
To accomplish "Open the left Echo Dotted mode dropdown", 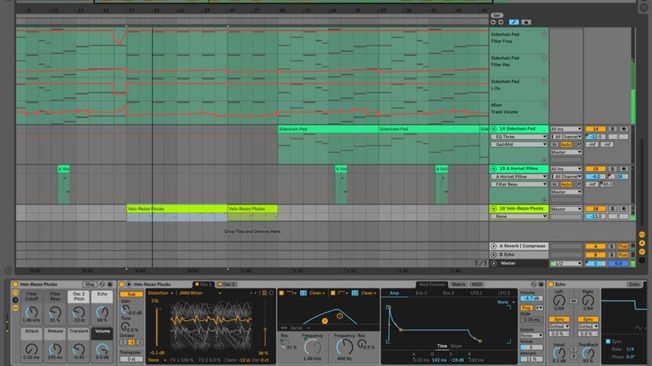I will coord(558,326).
